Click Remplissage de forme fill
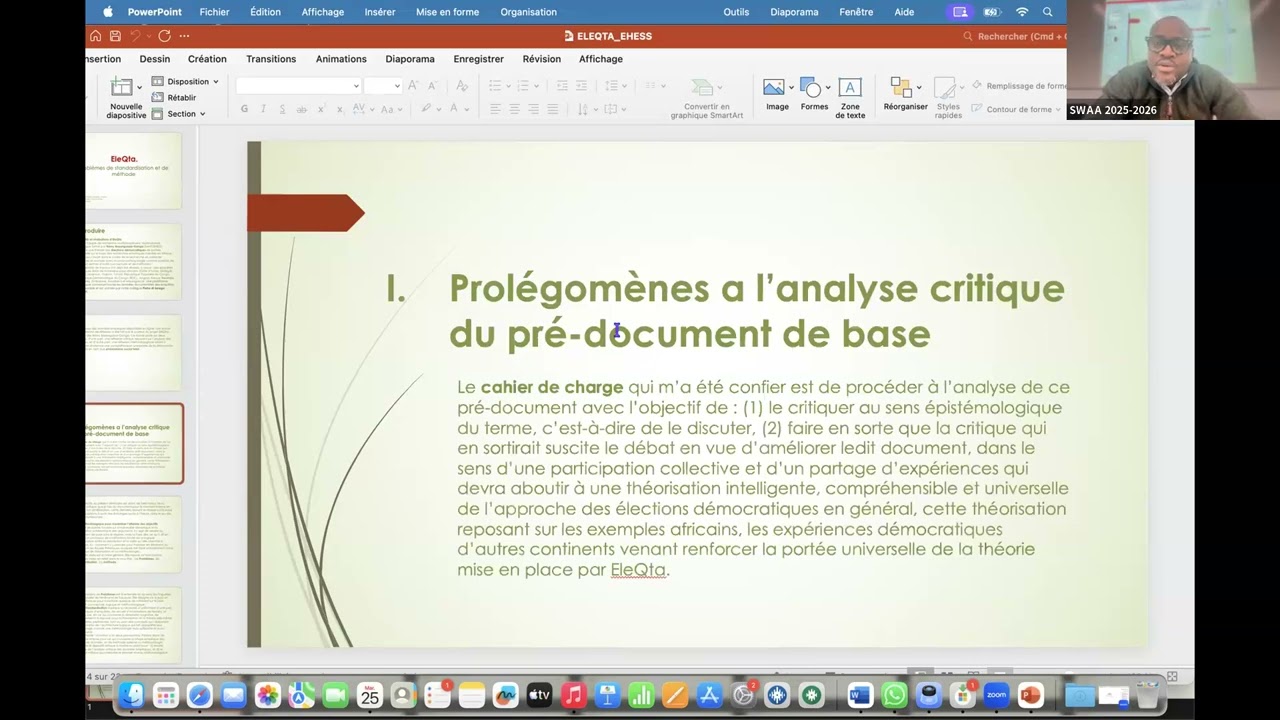 (x=1018, y=86)
